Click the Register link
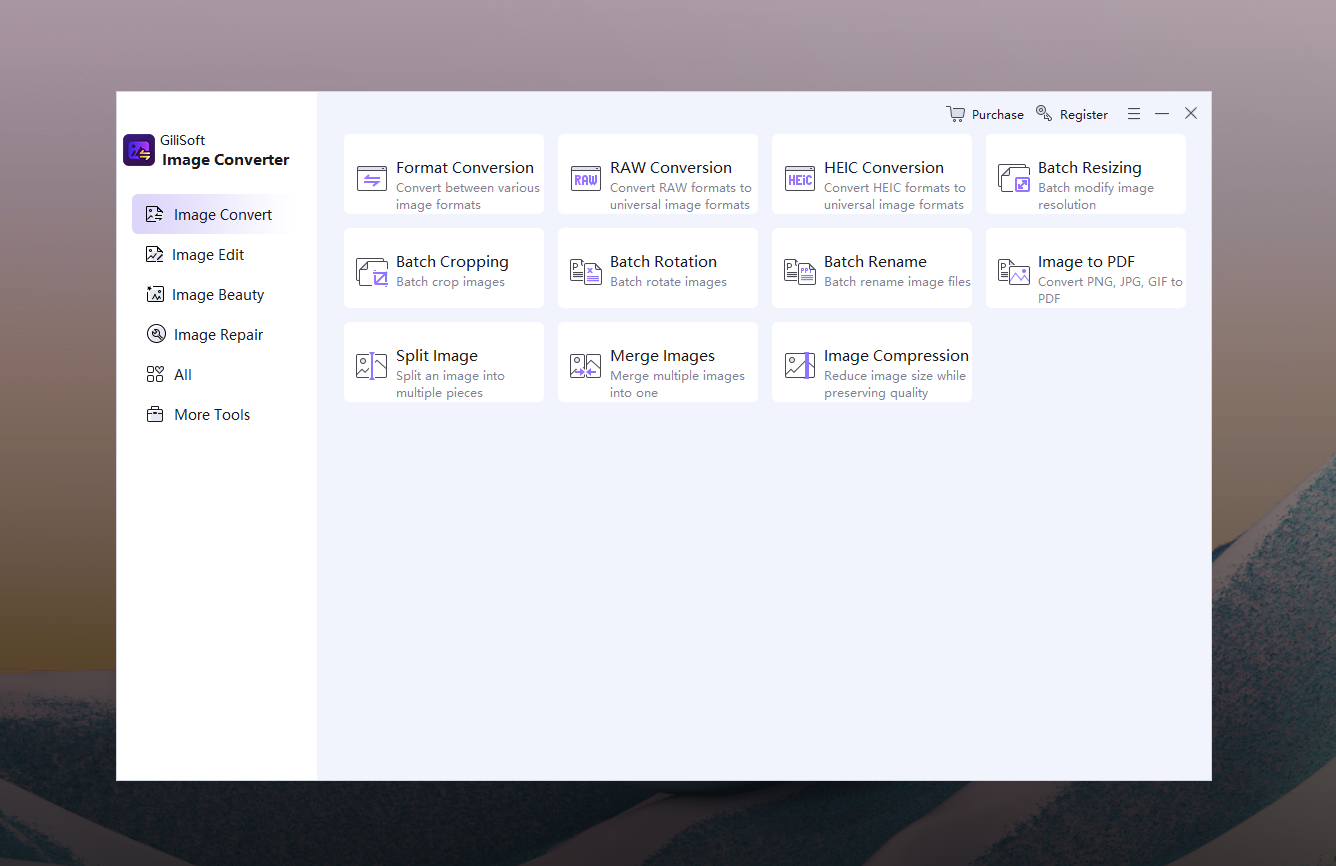This screenshot has width=1336, height=866. [1072, 114]
